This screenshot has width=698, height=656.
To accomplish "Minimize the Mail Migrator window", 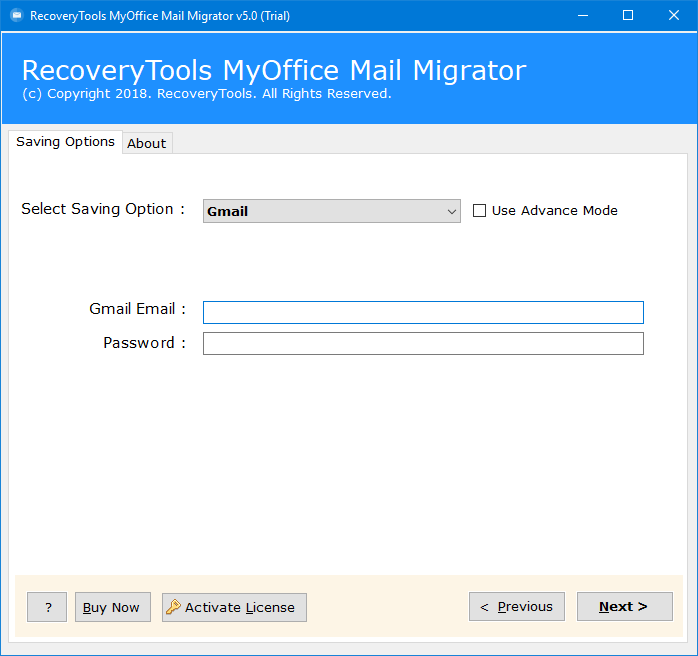I will coord(583,16).
